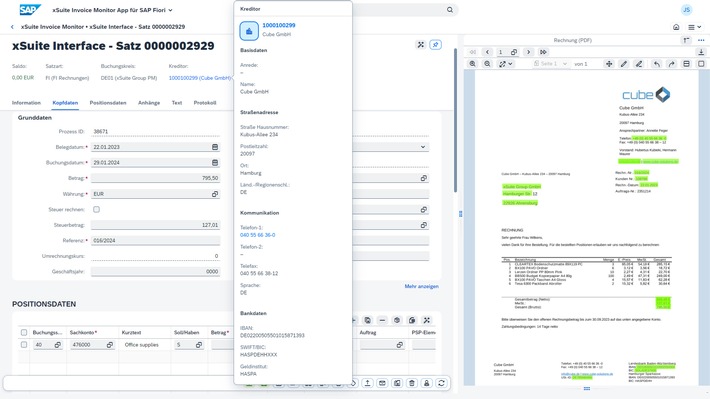
Task: Click the Geschäftsjahr field
Action: pos(155,272)
